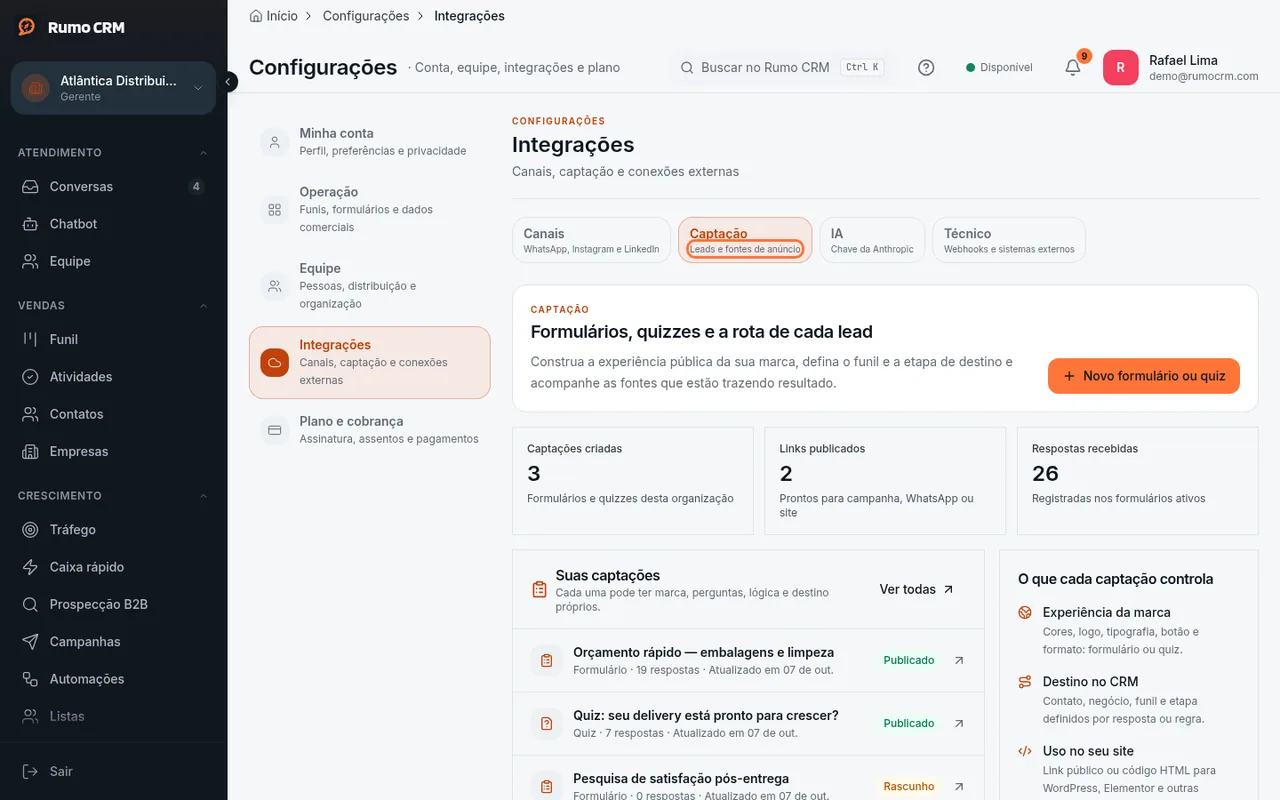This screenshot has width=1280, height=800.
Task: Open arrow icon for Orçamento rápido row
Action: coord(959,660)
